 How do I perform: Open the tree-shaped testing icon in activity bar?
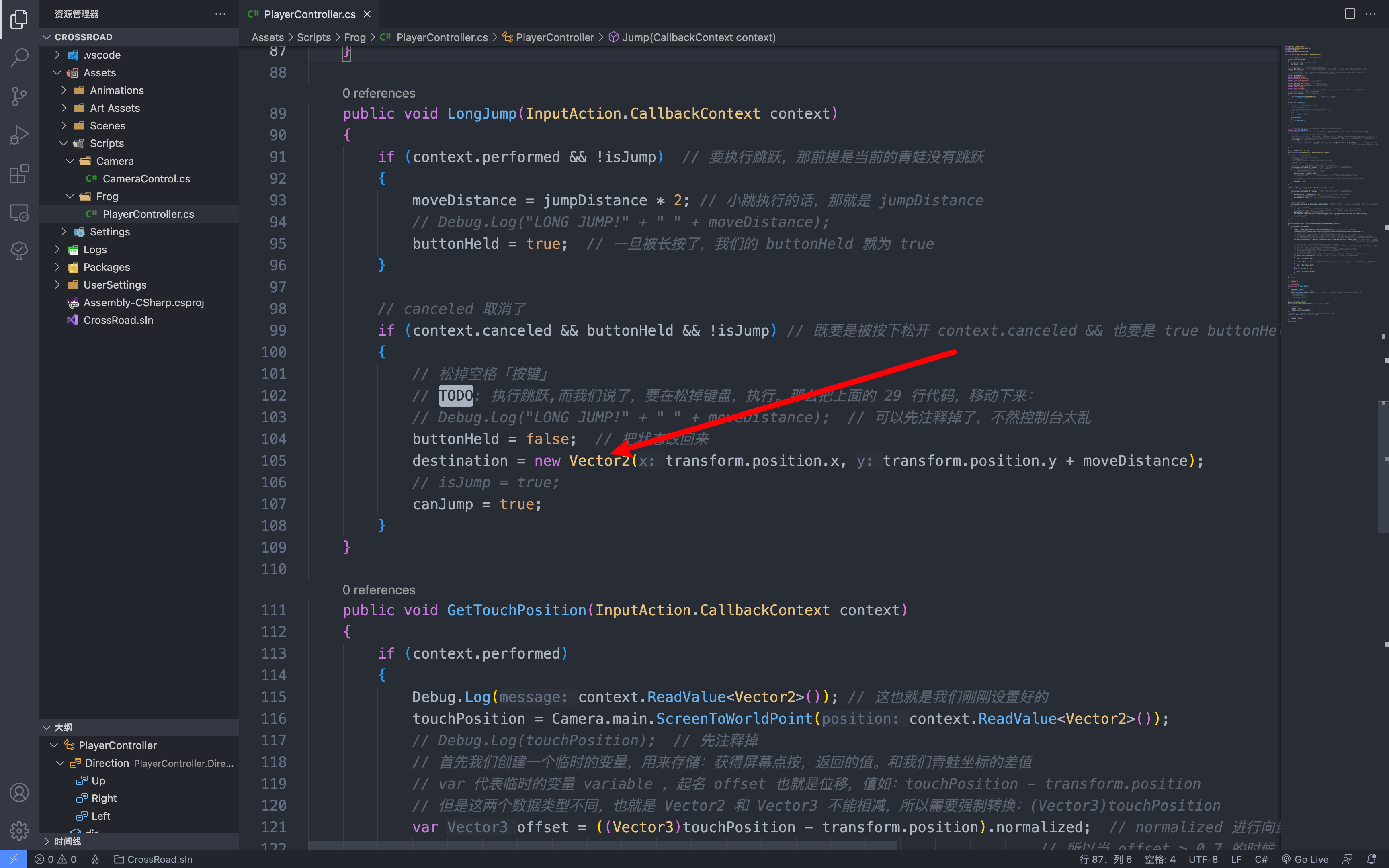(19, 251)
